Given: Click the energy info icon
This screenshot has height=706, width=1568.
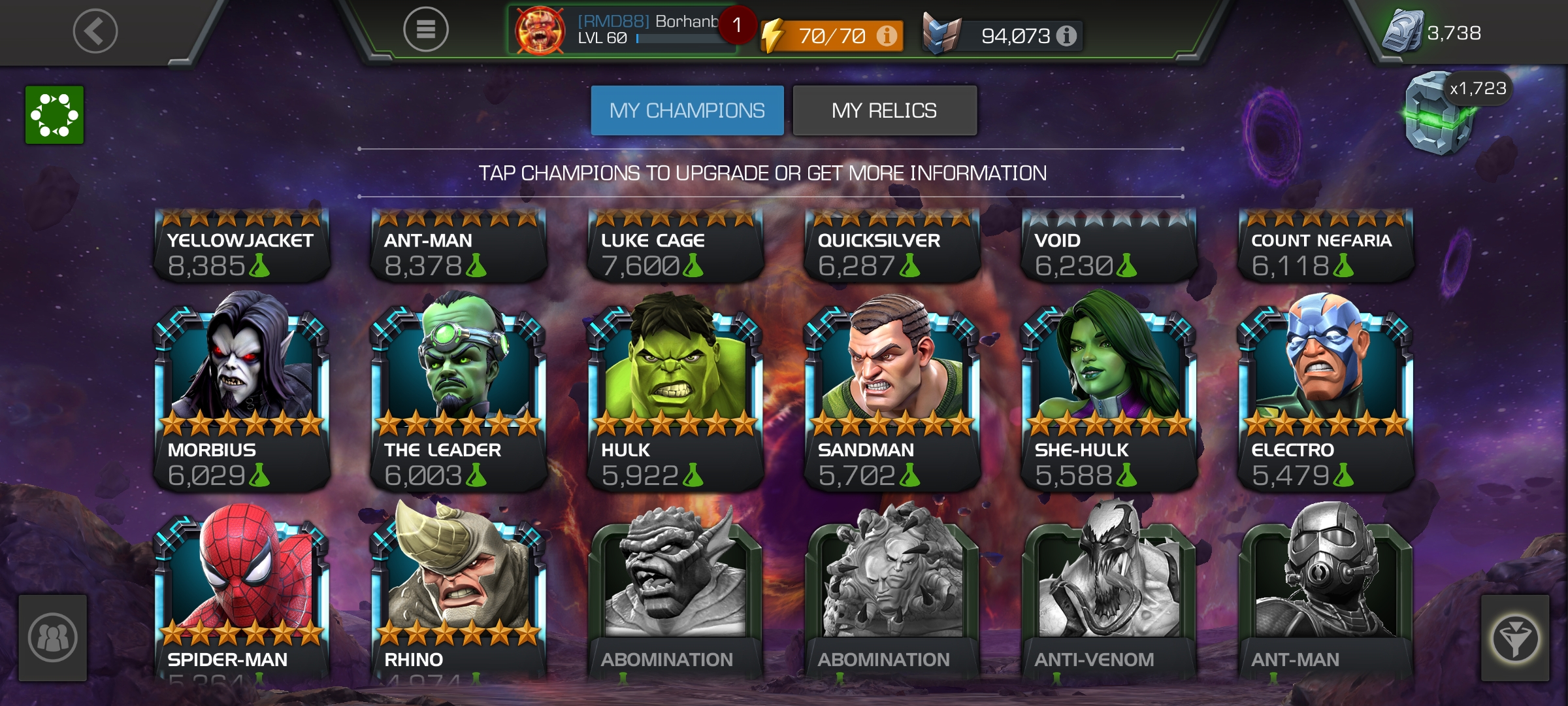Looking at the screenshot, I should [x=887, y=35].
